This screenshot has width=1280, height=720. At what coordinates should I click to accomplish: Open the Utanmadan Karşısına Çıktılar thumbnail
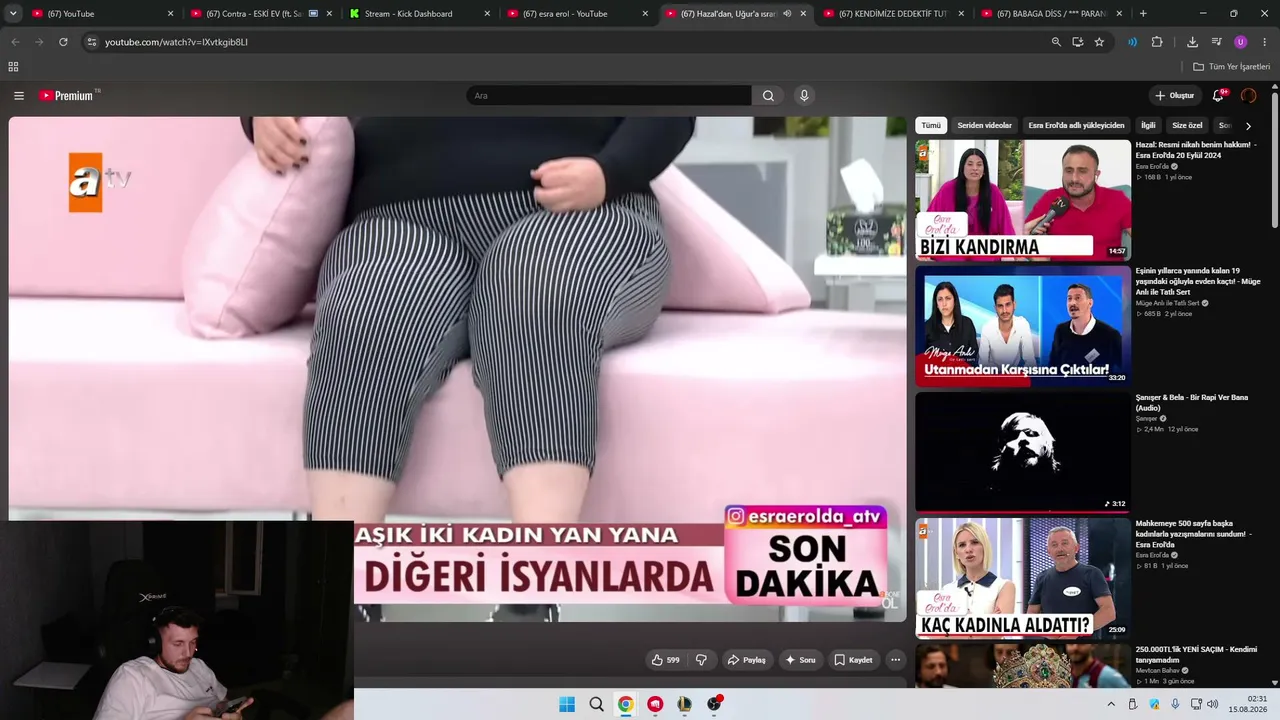pyautogui.click(x=1023, y=326)
